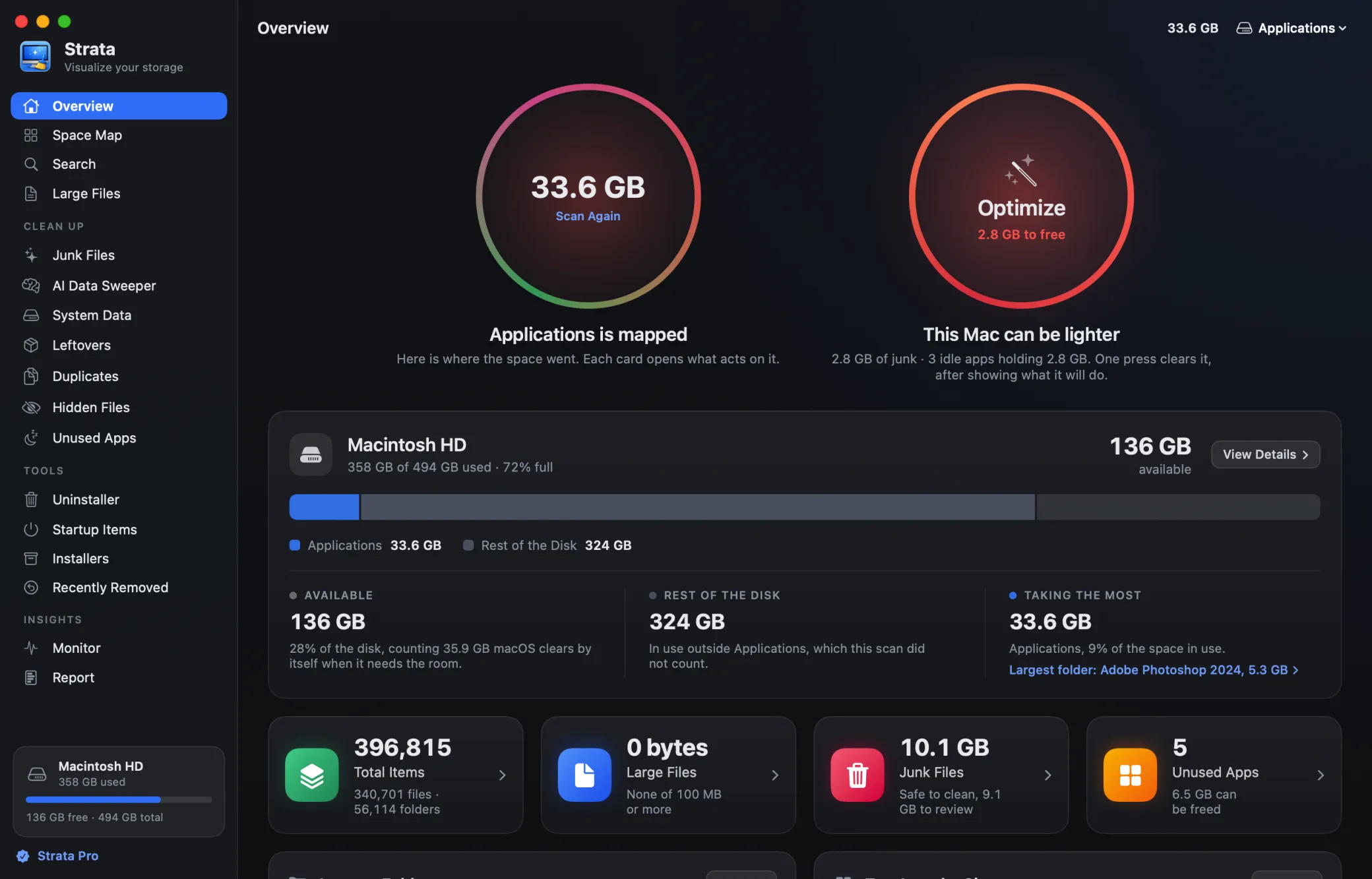Click the TAKING THE MOST heading

tap(1082, 595)
